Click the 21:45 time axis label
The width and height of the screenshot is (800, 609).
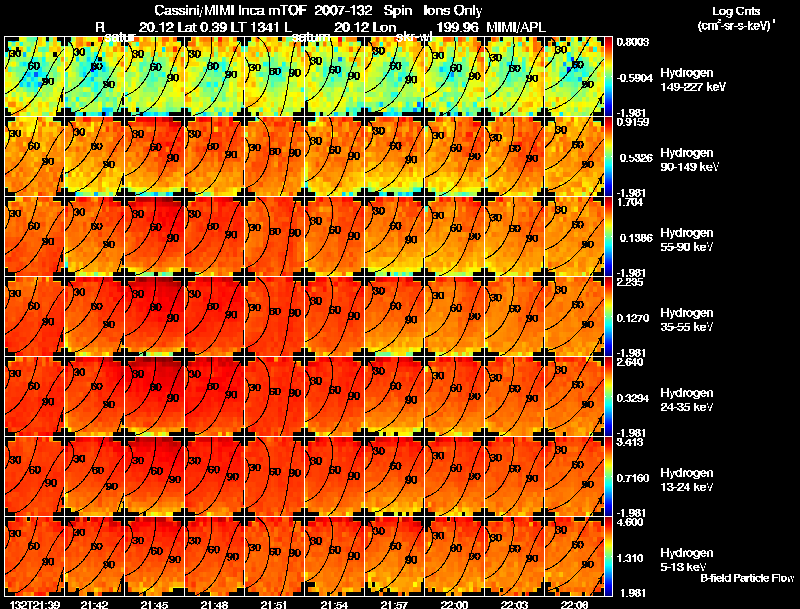(x=154, y=604)
